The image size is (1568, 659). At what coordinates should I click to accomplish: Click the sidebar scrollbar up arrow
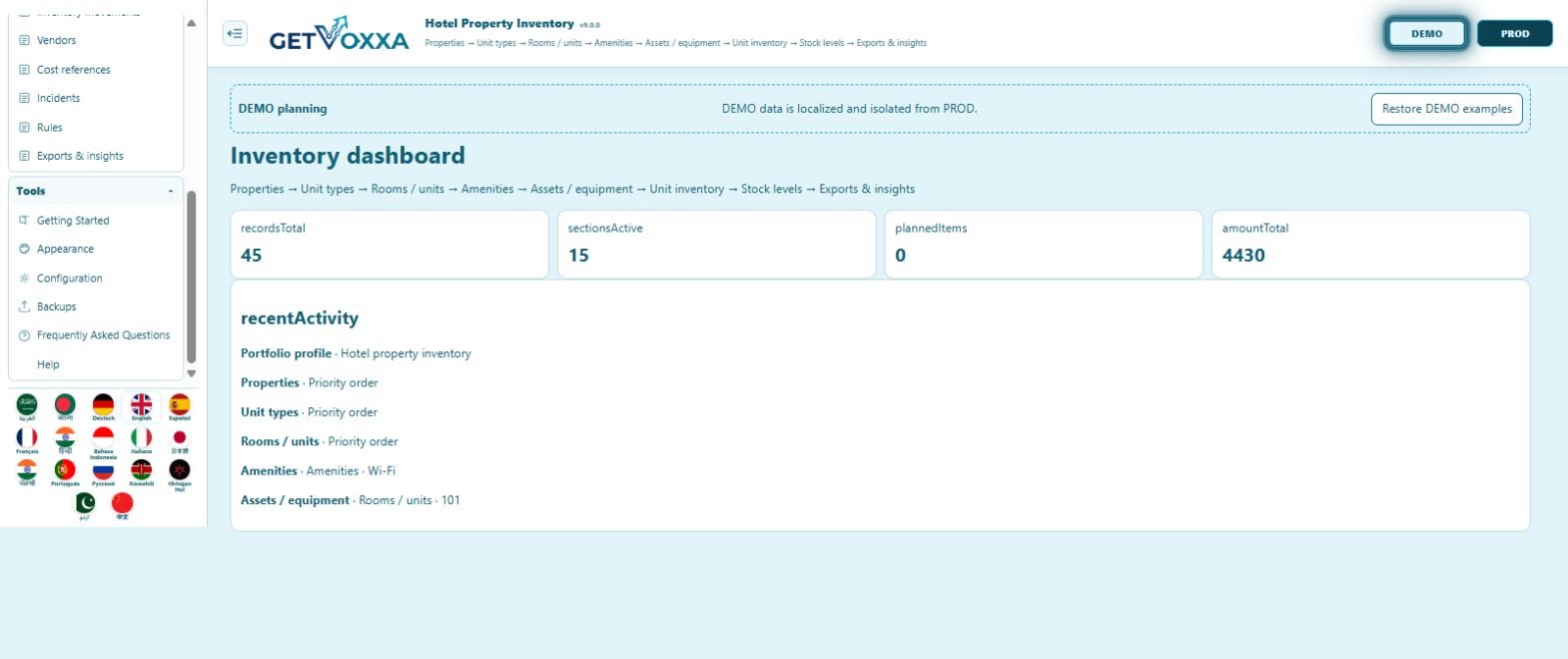(192, 23)
